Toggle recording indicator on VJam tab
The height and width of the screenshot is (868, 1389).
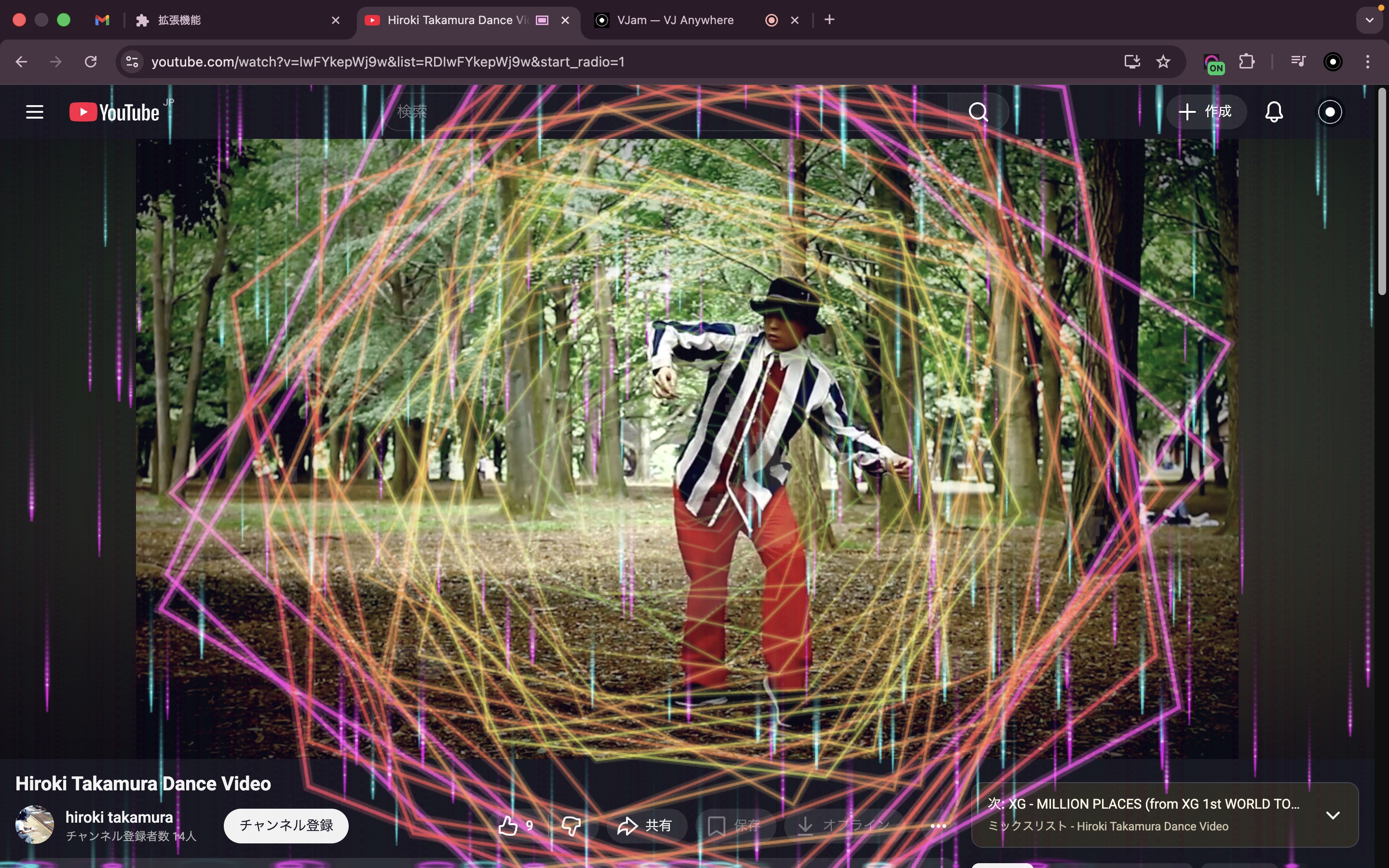[771, 20]
